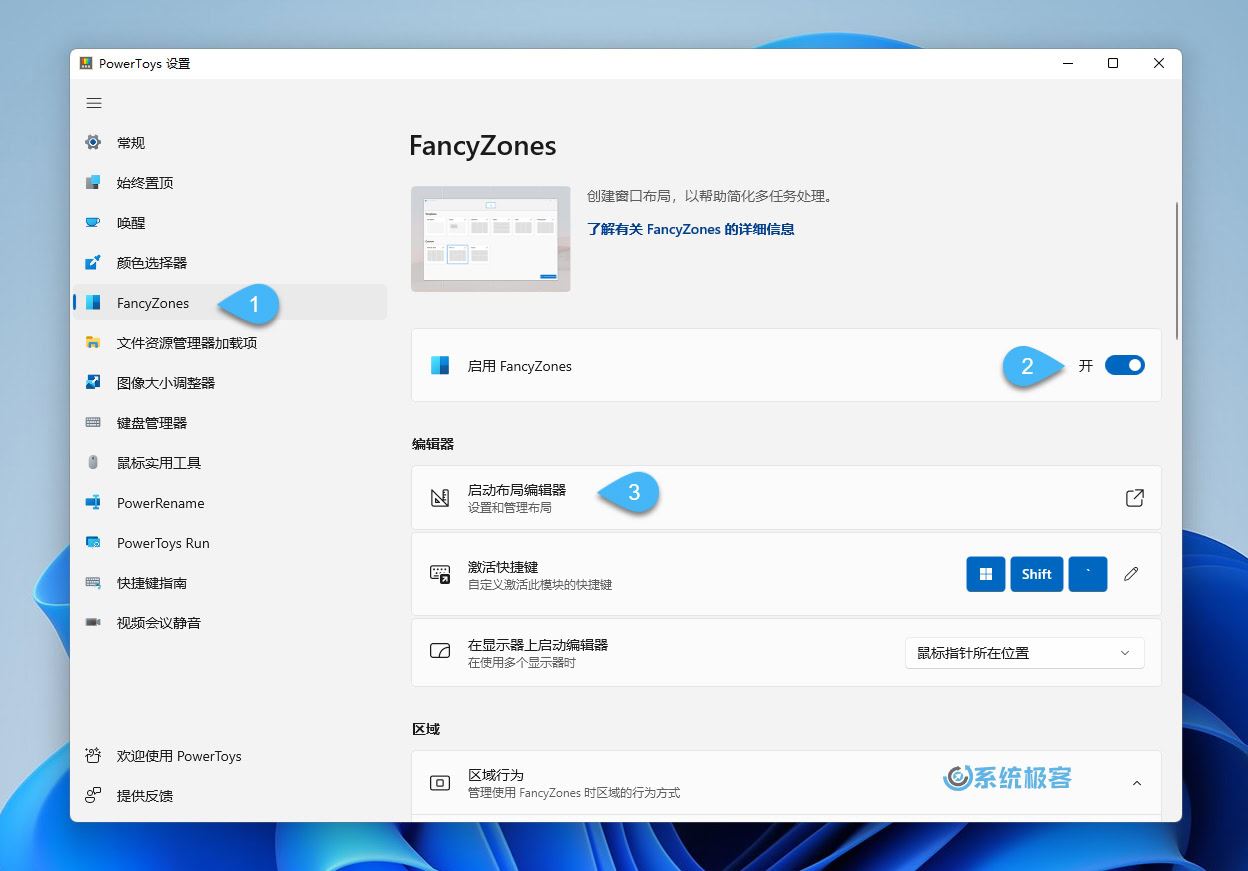Click the open-window icon on 启动布局编辑器 row
1248x871 pixels.
coord(1135,498)
